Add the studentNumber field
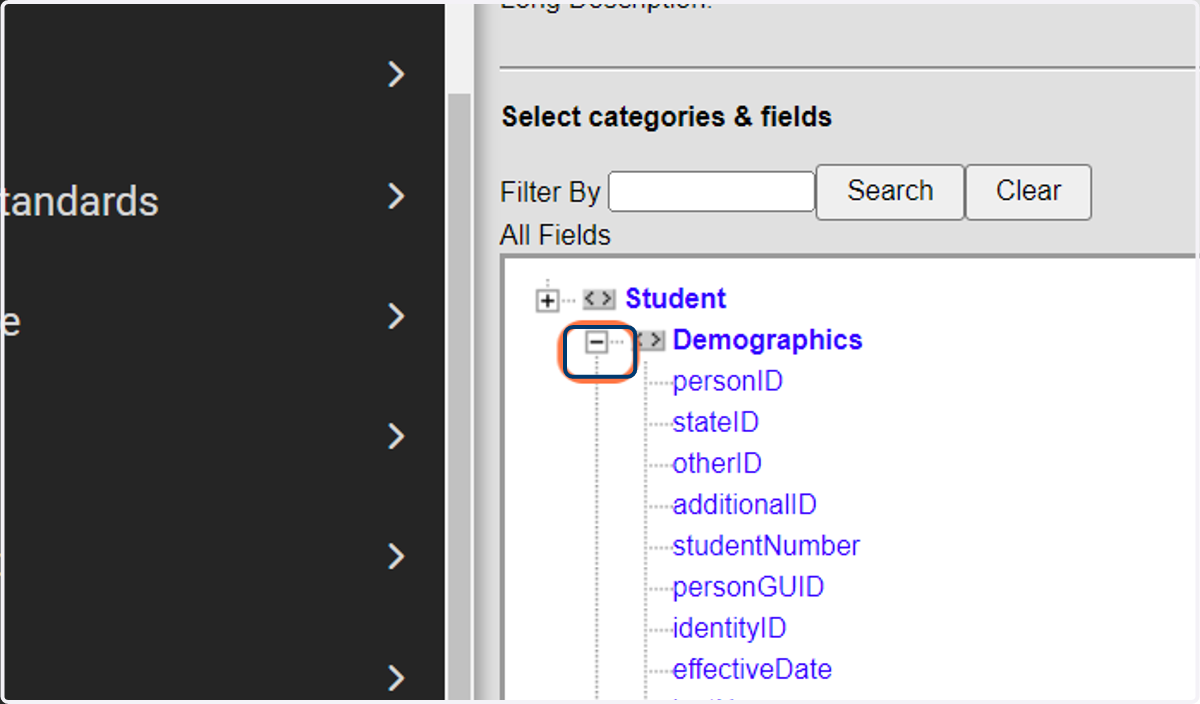Viewport: 1200px width, 704px height. click(x=766, y=545)
